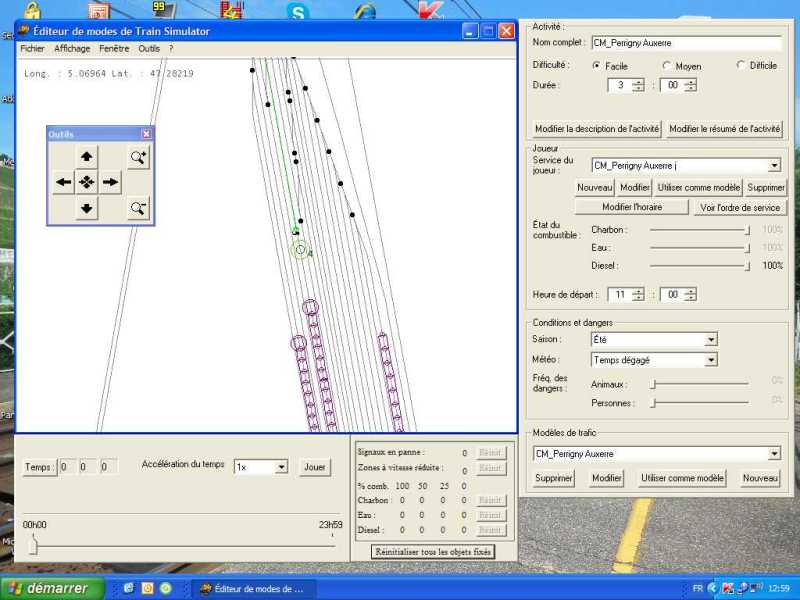Click the FR language indicator in tray

click(697, 588)
